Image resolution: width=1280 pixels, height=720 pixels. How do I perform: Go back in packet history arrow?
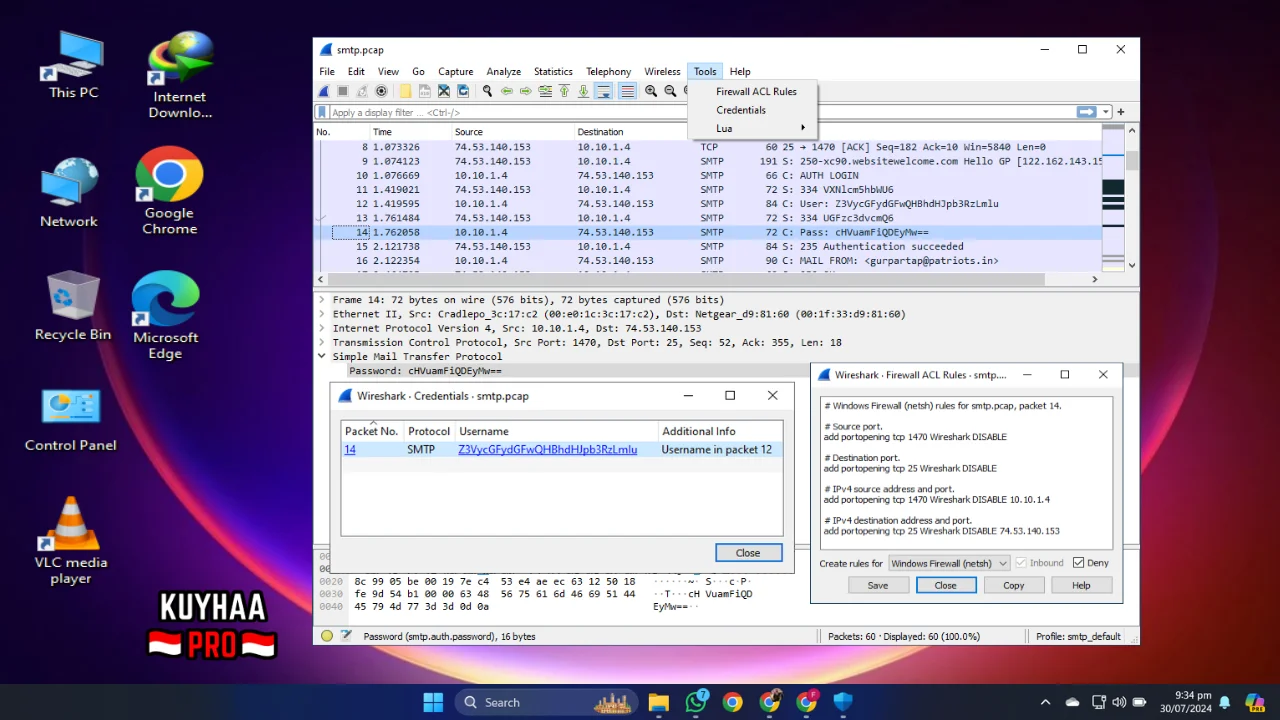pos(507,91)
